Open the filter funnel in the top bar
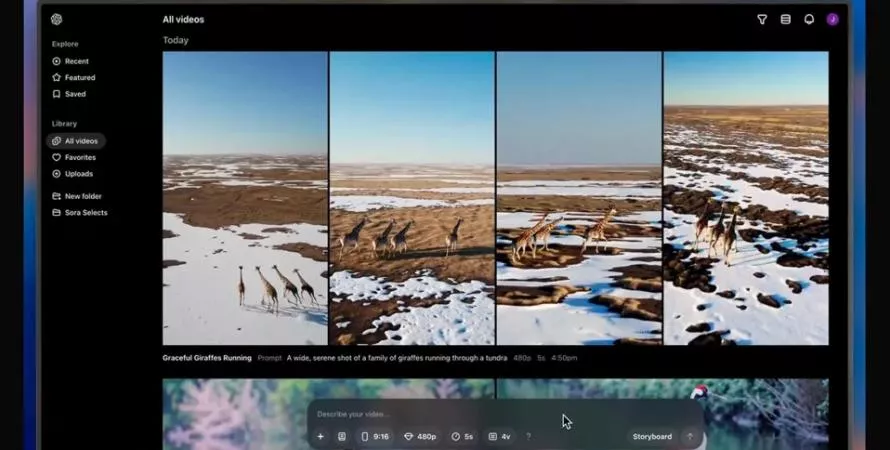The image size is (890, 450). click(762, 19)
